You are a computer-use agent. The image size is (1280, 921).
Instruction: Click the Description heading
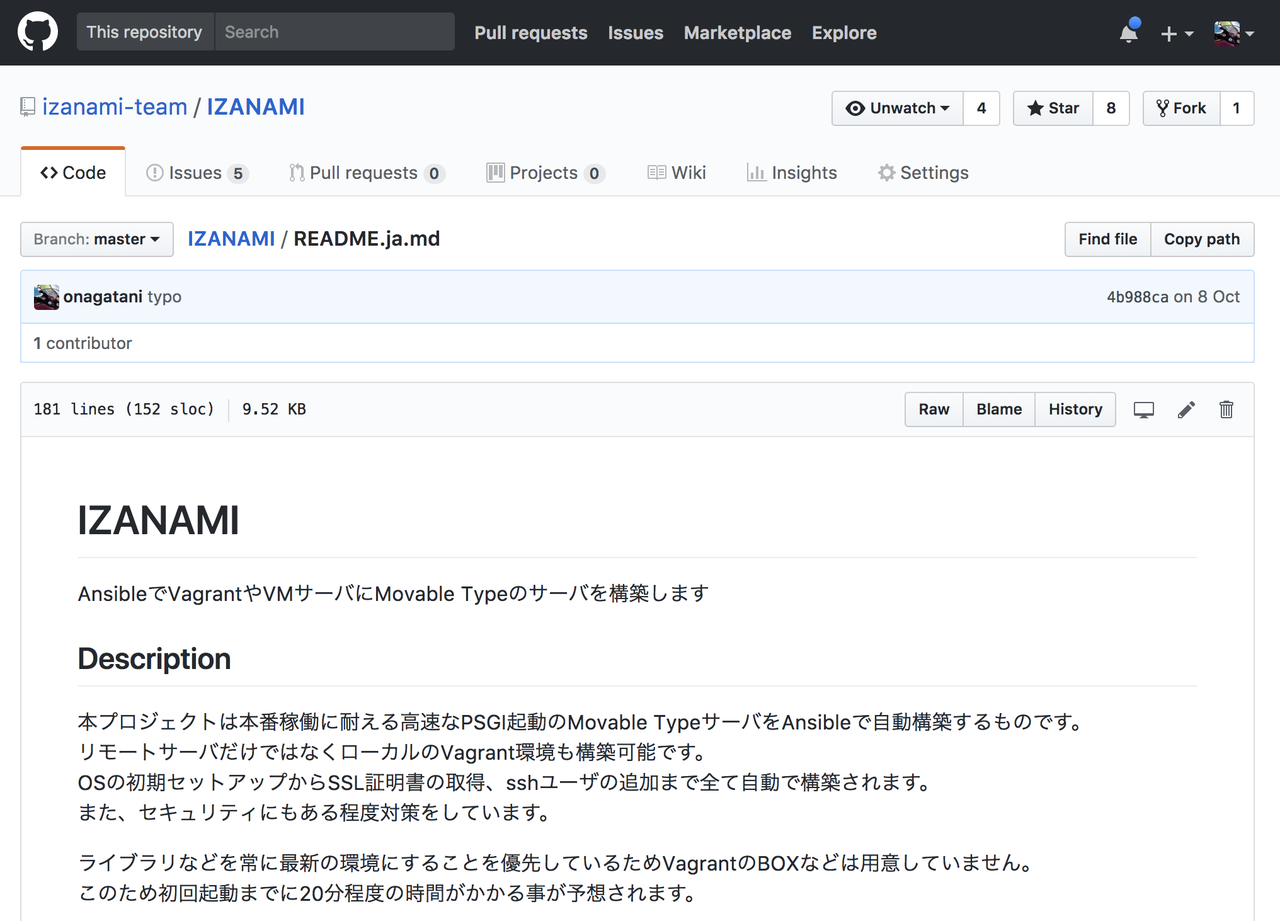click(154, 659)
